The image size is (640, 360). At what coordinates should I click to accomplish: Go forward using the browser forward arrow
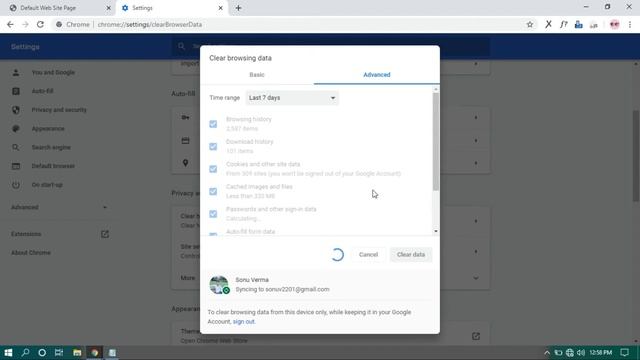[25, 24]
